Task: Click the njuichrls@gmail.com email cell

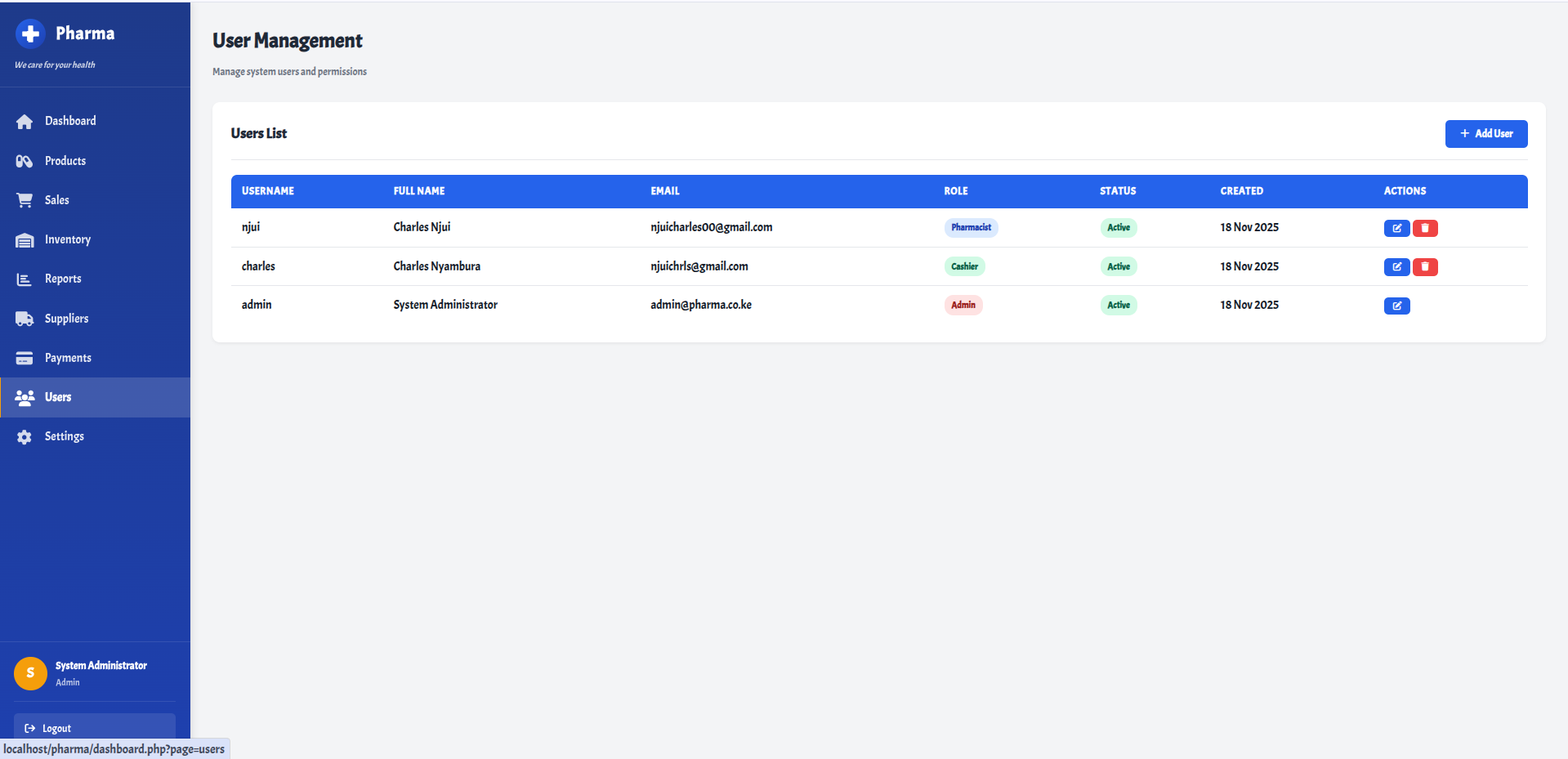Action: 699,266
